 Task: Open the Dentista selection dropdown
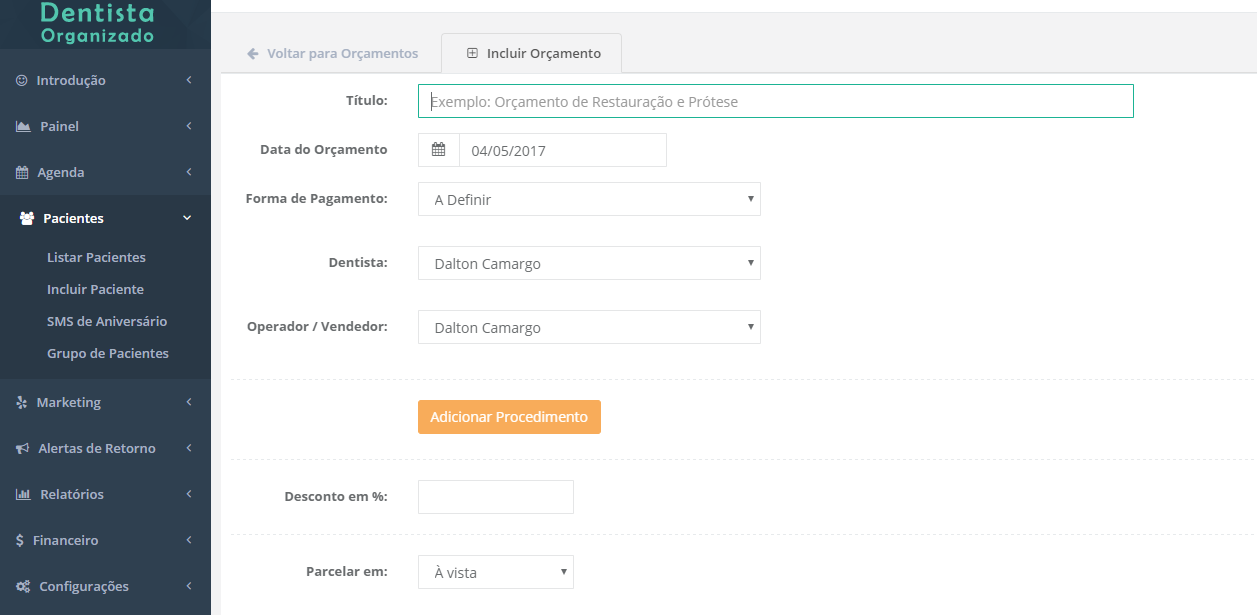(589, 263)
